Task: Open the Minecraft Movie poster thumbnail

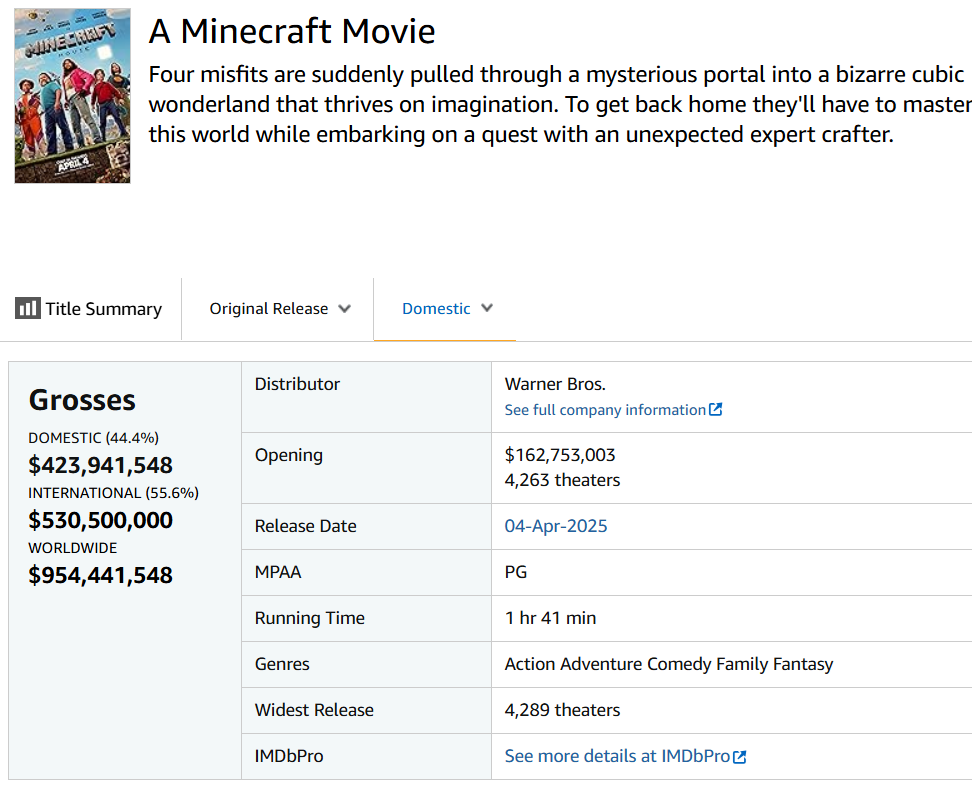Action: coord(73,95)
